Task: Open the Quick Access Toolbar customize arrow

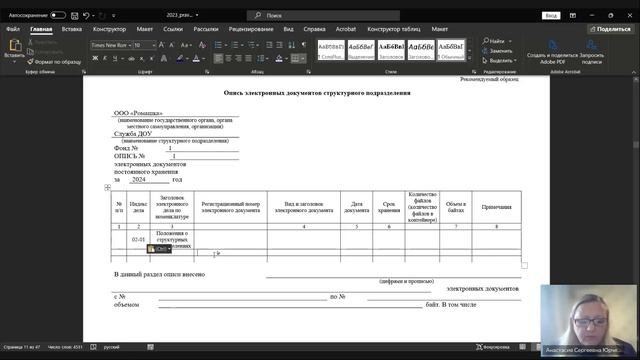Action: tap(113, 16)
